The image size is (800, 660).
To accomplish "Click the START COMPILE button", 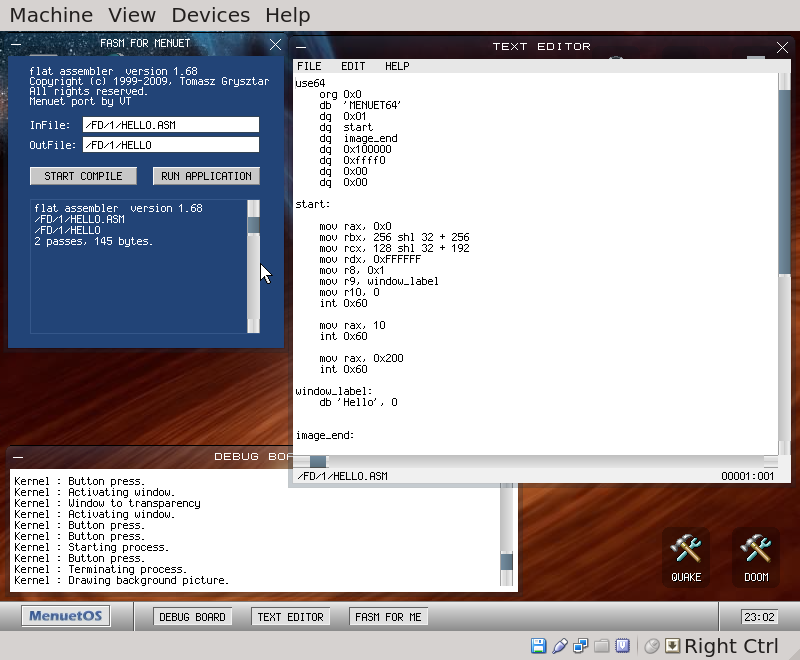I will tap(83, 176).
